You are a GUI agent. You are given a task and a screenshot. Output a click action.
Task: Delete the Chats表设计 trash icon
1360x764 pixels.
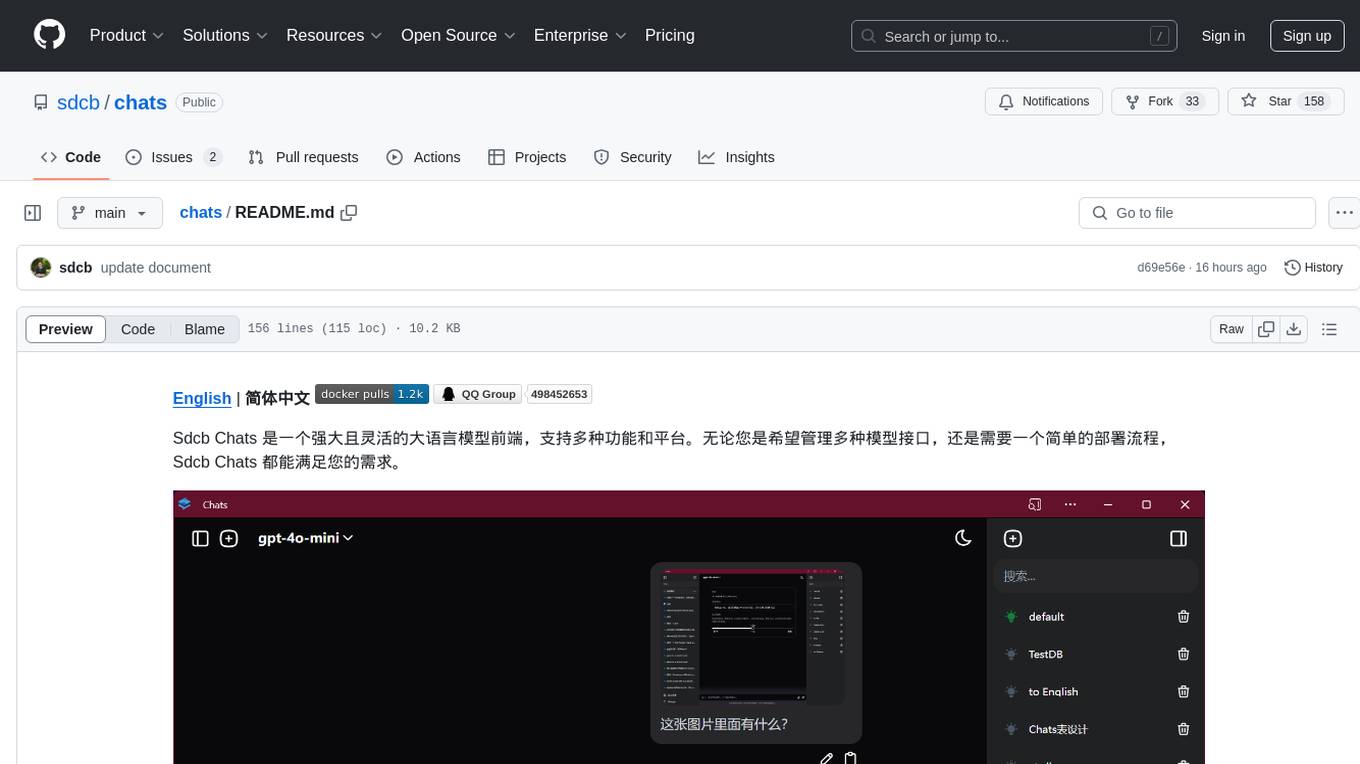click(x=1183, y=729)
